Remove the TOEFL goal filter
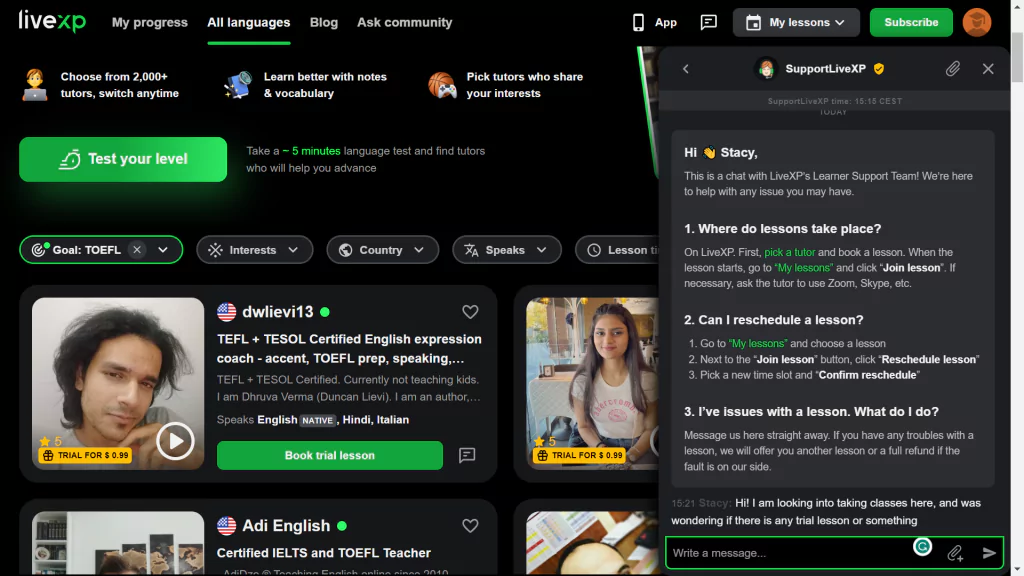 click(x=136, y=249)
